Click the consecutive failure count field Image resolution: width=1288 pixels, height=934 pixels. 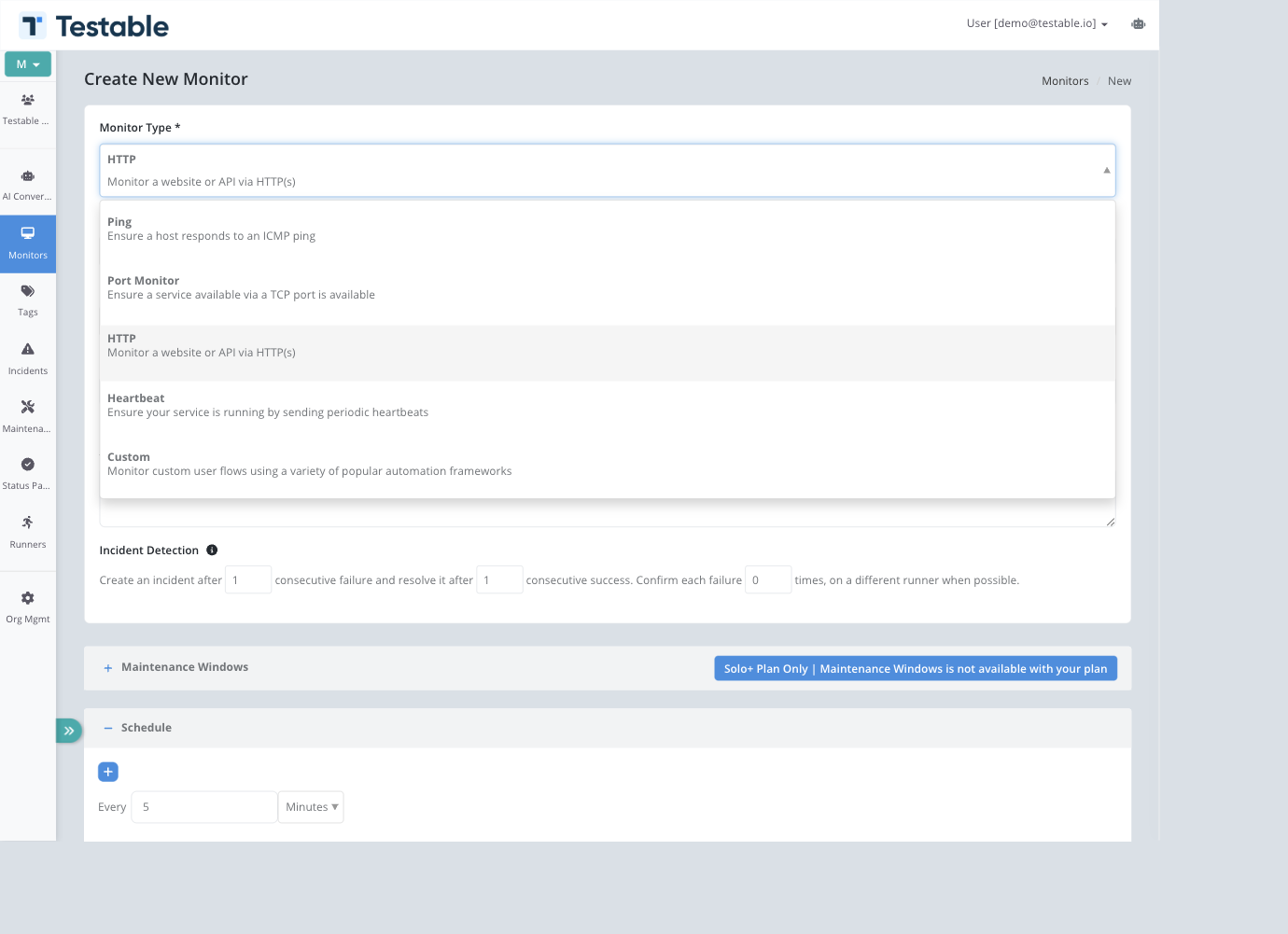[x=248, y=579]
